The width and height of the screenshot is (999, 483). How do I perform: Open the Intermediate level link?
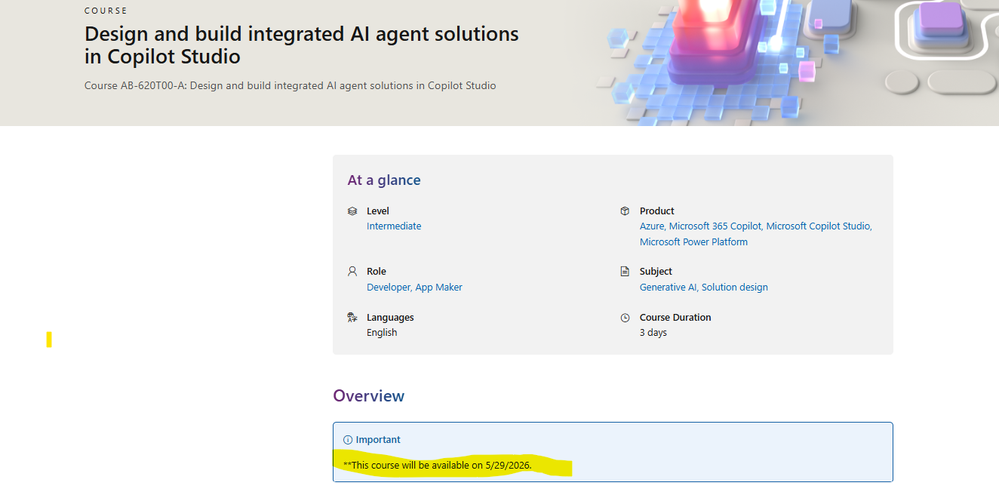pyautogui.click(x=394, y=226)
